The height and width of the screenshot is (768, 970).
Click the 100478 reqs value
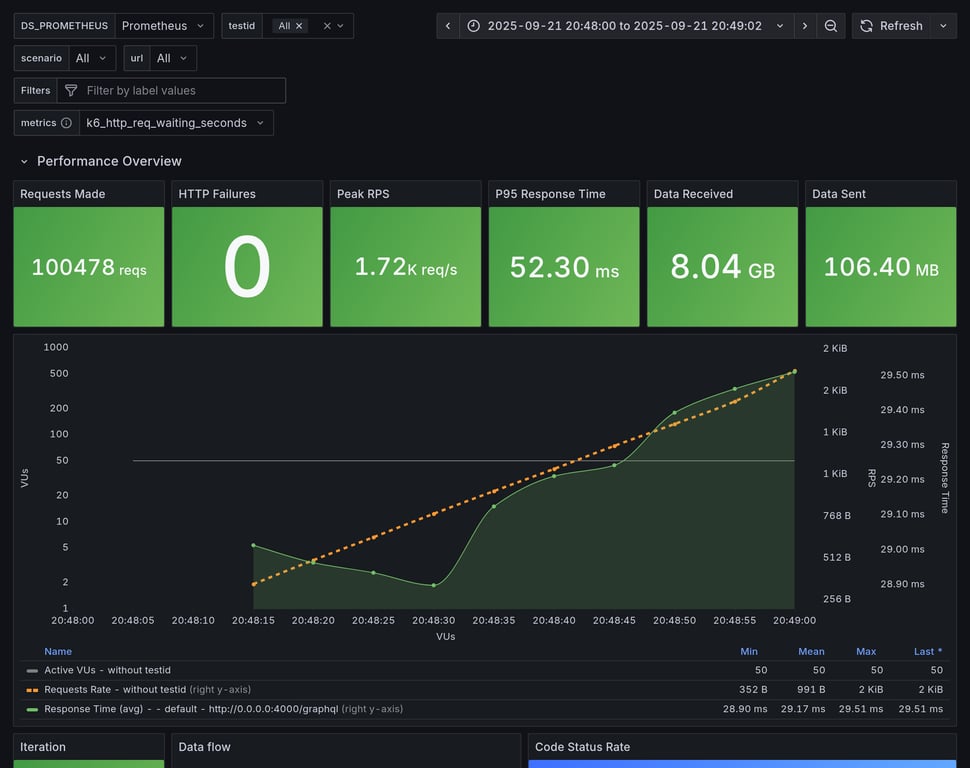click(89, 267)
